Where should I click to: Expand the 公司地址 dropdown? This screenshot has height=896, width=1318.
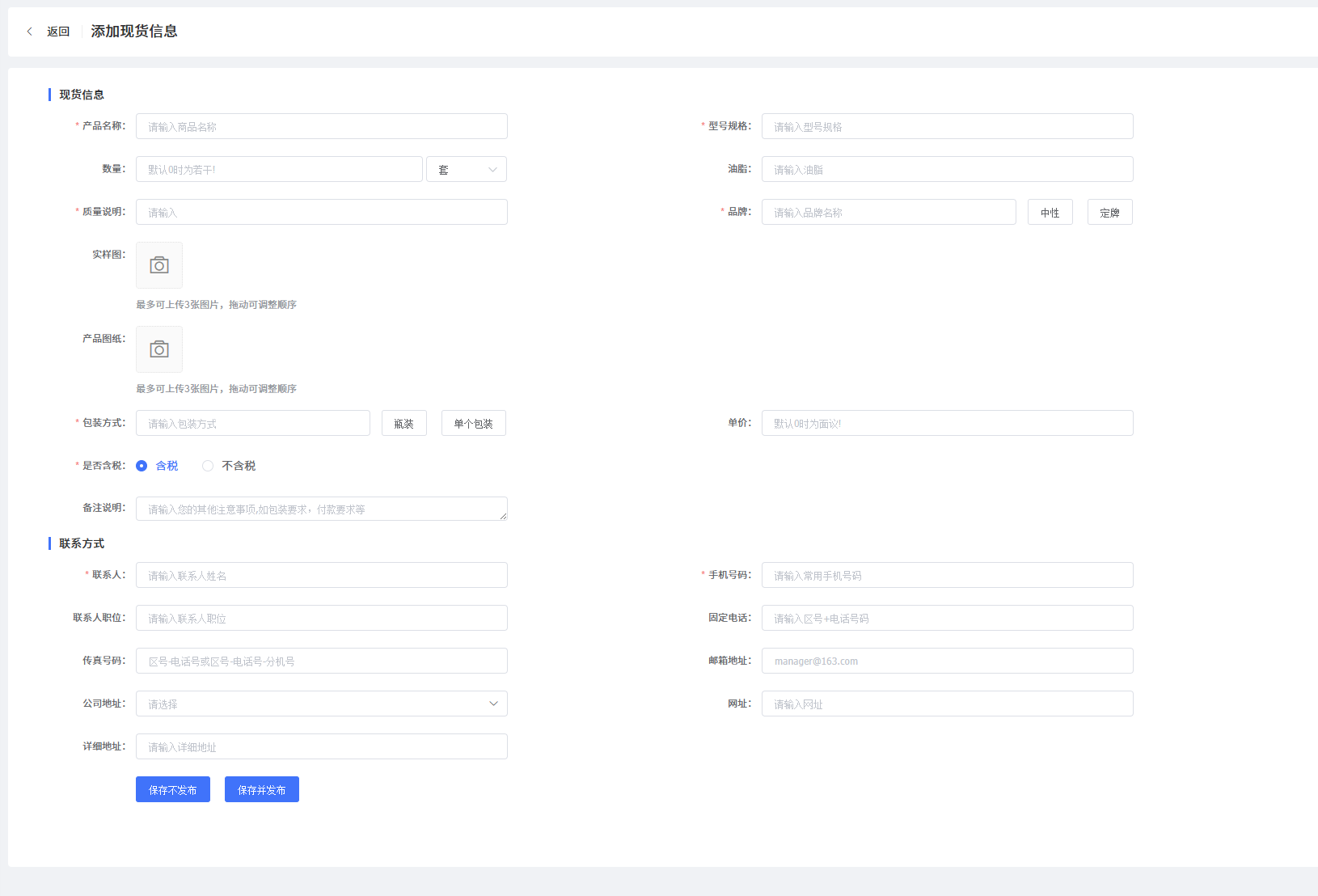[321, 704]
